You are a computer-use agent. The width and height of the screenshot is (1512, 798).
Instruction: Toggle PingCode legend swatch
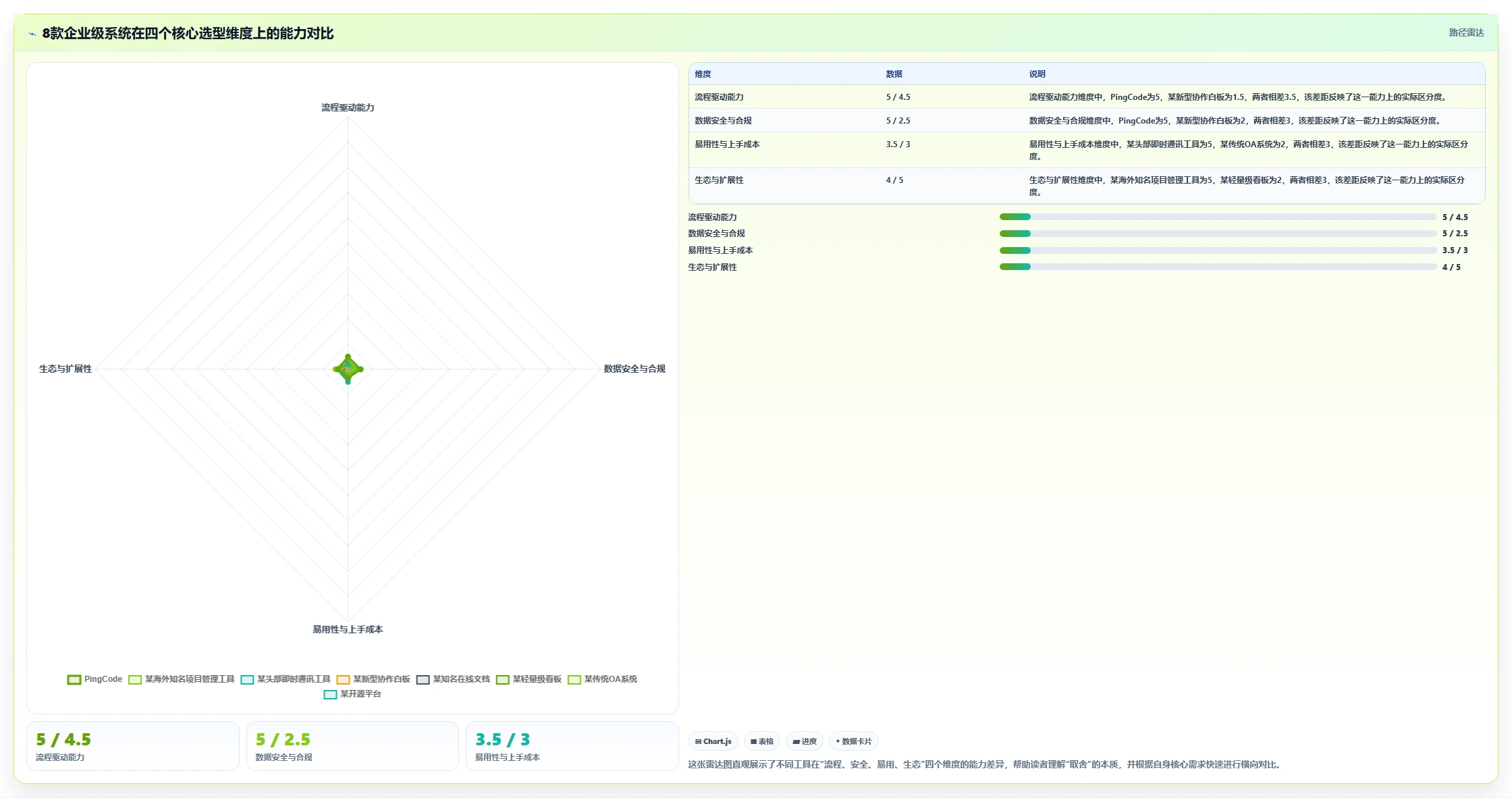point(74,679)
